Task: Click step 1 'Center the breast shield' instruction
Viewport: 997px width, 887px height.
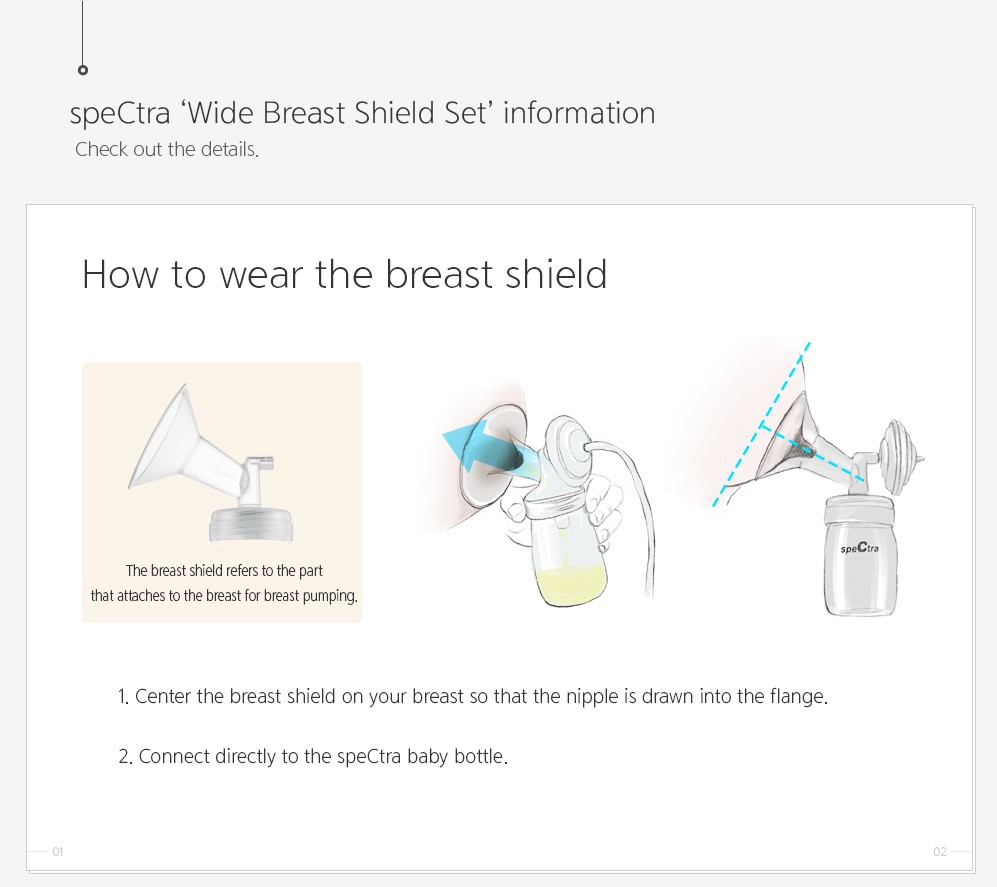Action: [473, 697]
